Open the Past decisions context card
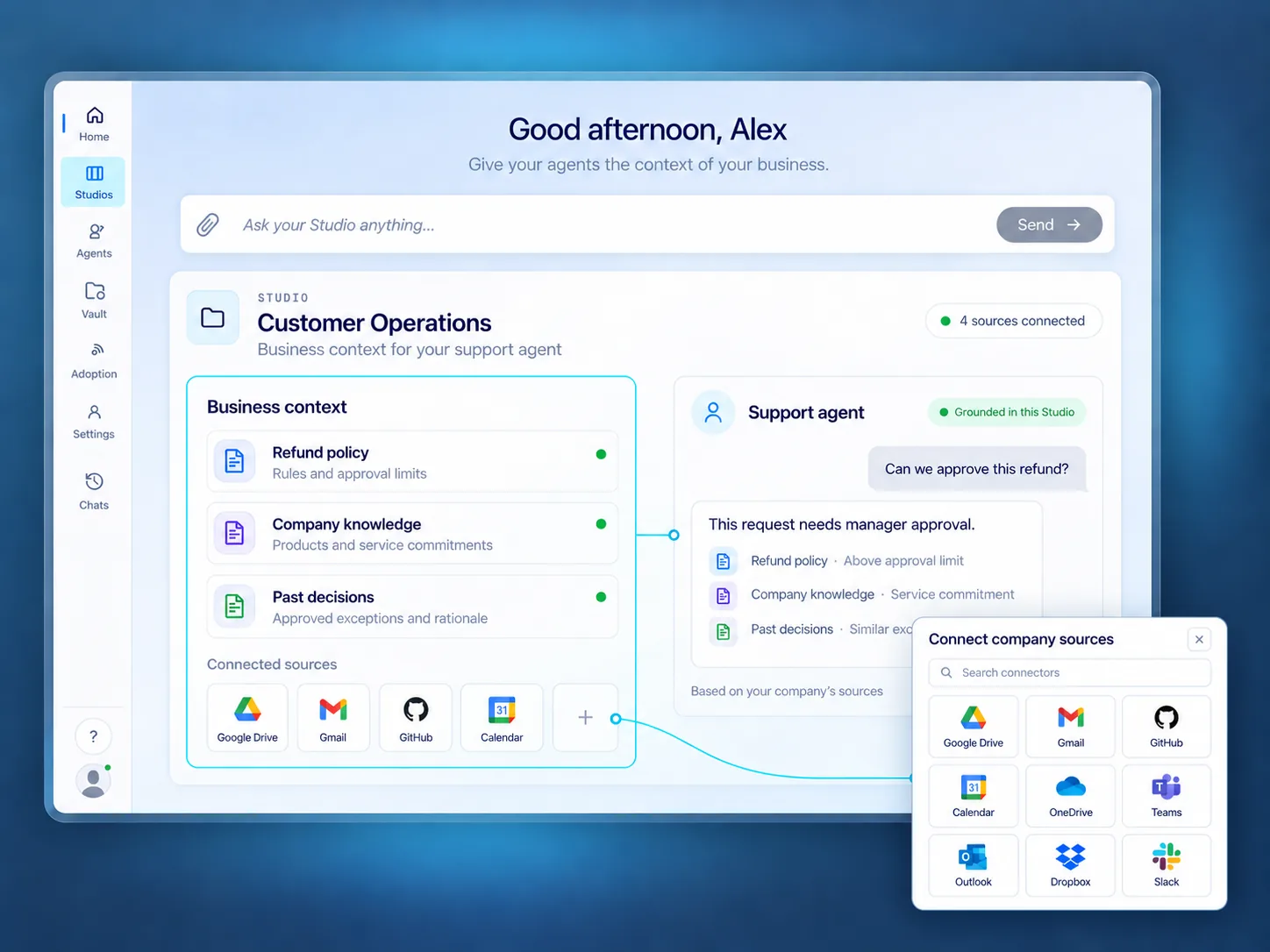Screen dimensions: 1270x952 pos(412,607)
